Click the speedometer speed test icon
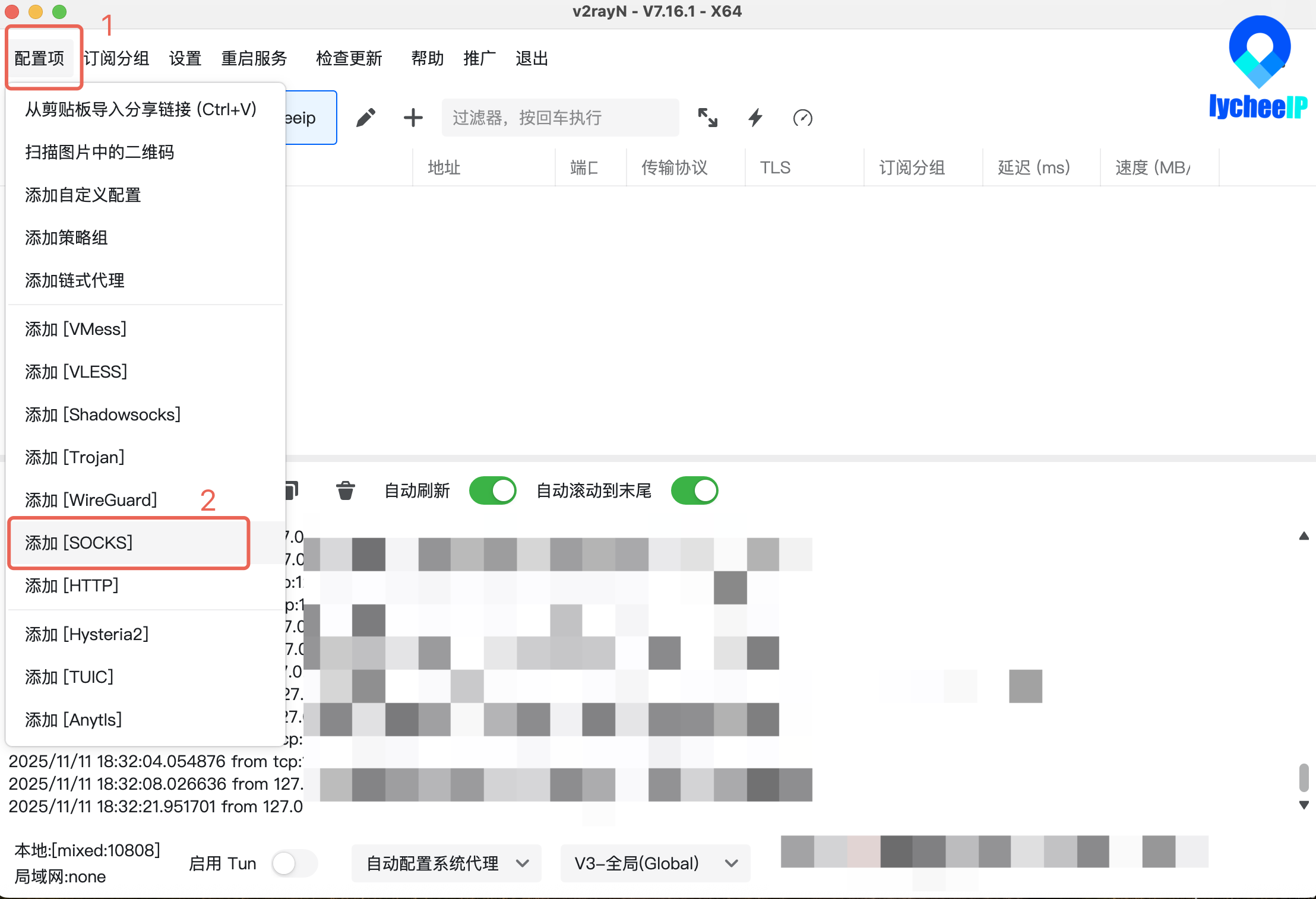The width and height of the screenshot is (1316, 899). point(802,118)
